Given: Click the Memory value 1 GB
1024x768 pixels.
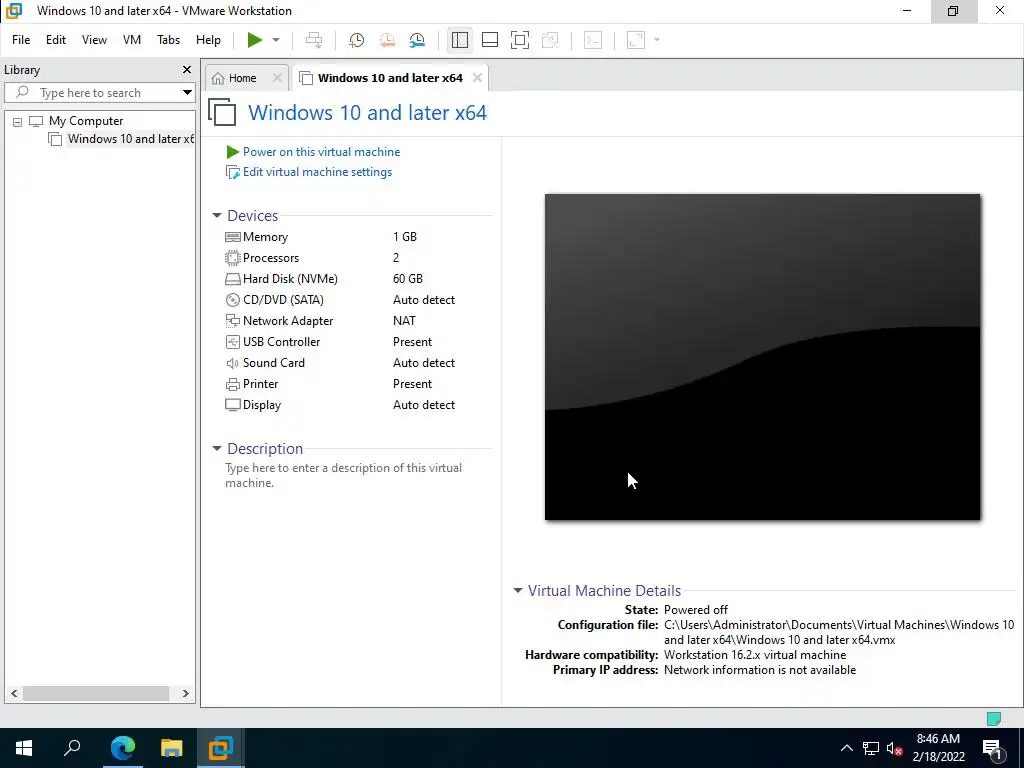Looking at the screenshot, I should (405, 237).
